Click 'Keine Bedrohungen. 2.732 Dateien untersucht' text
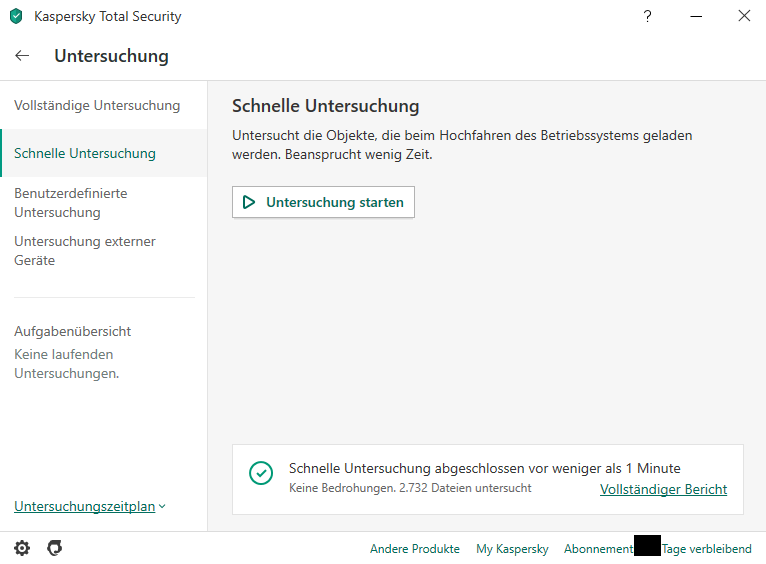This screenshot has height=564, width=766. [410, 488]
